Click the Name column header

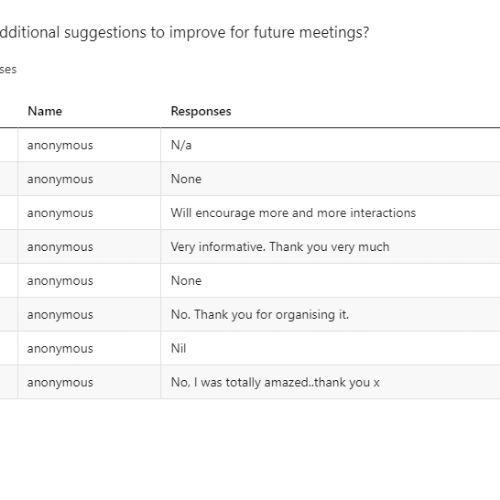pos(45,111)
